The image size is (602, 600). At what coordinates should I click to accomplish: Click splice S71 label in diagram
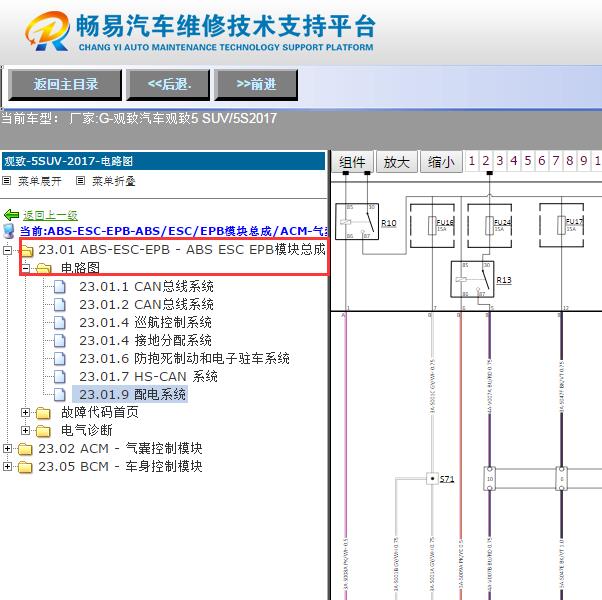[447, 479]
